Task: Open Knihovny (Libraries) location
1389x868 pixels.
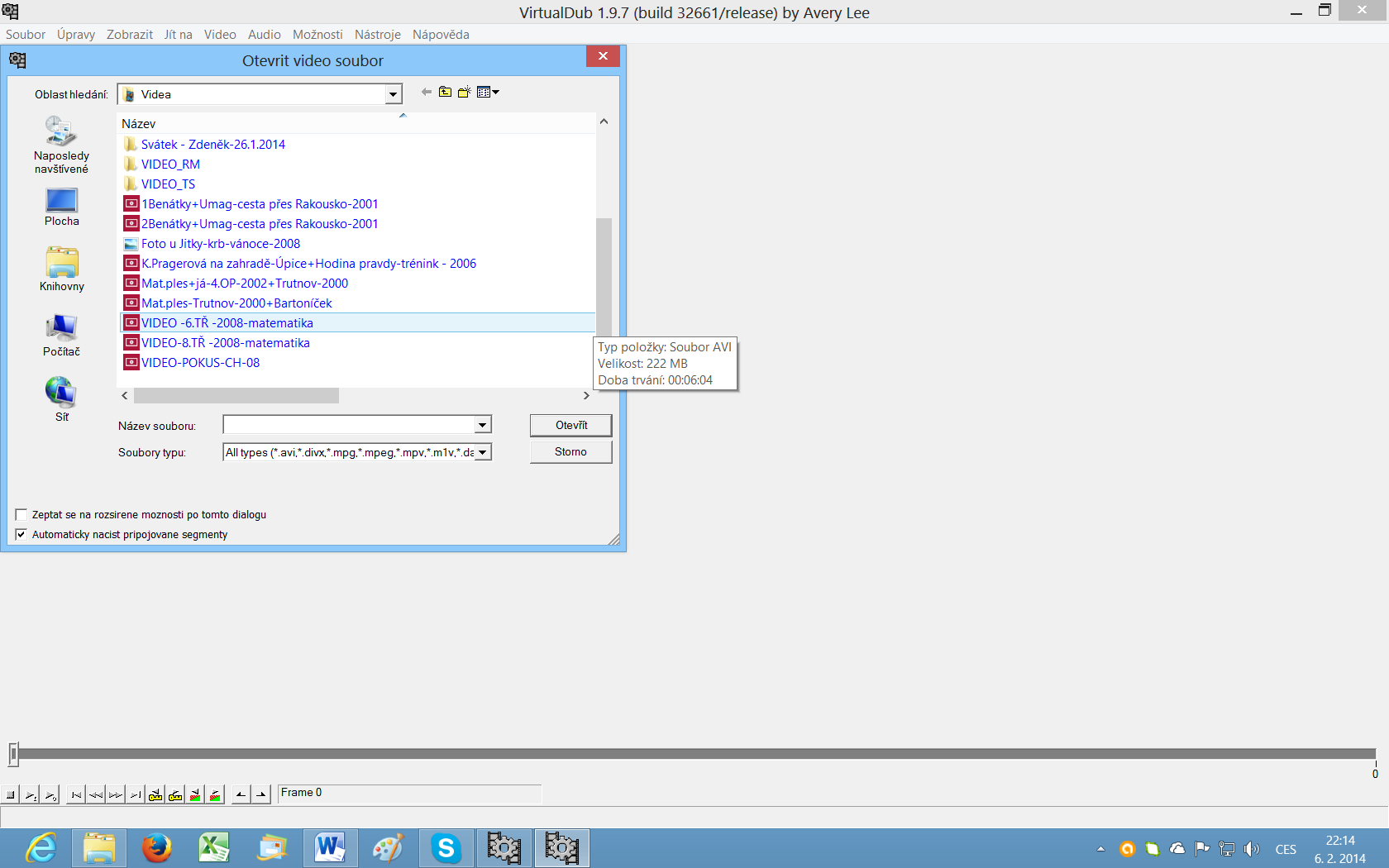Action: pyautogui.click(x=61, y=269)
